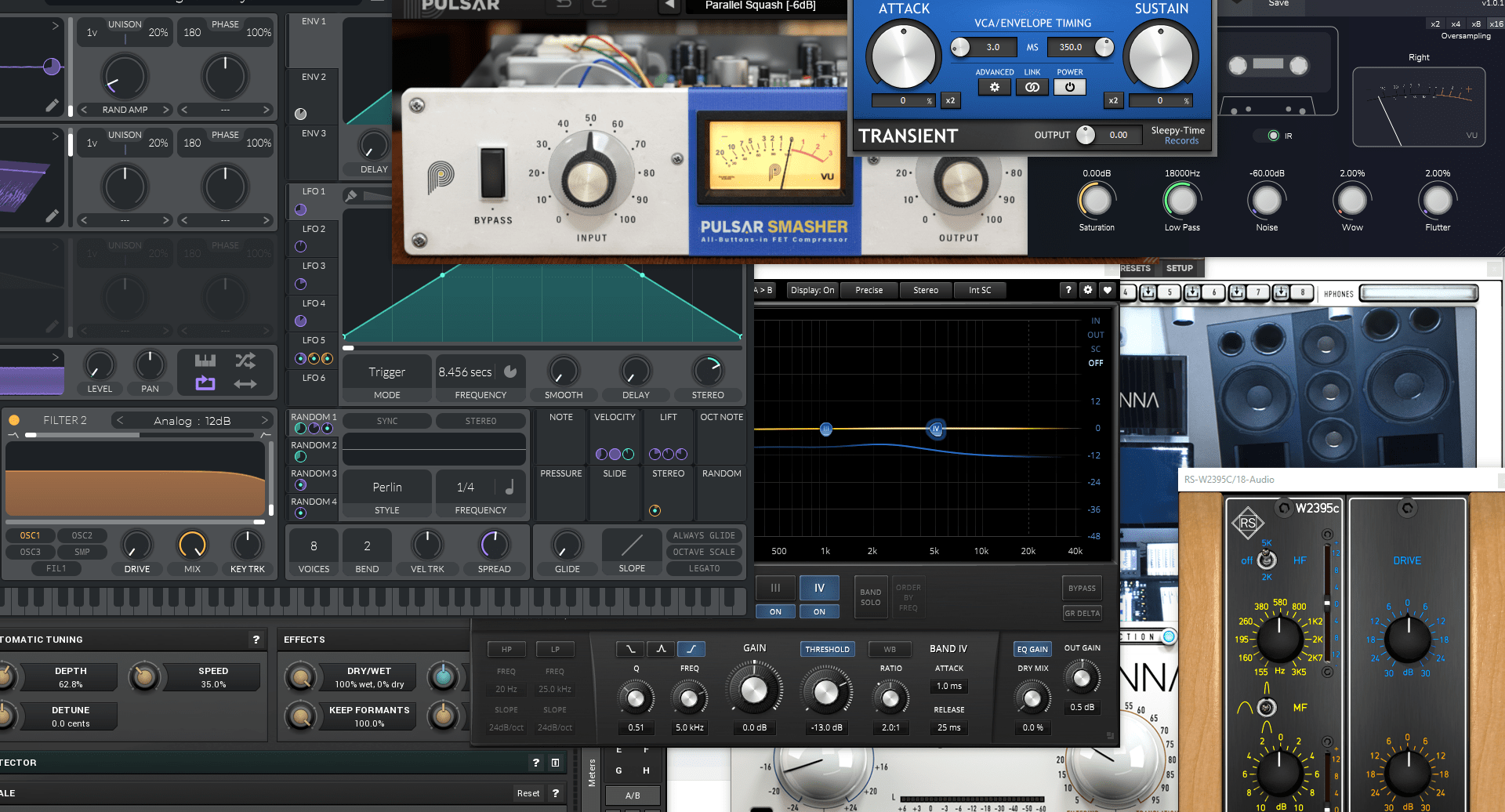The image size is (1505, 812).
Task: Click the right arrow next to RAND AMP
Action: 166,110
